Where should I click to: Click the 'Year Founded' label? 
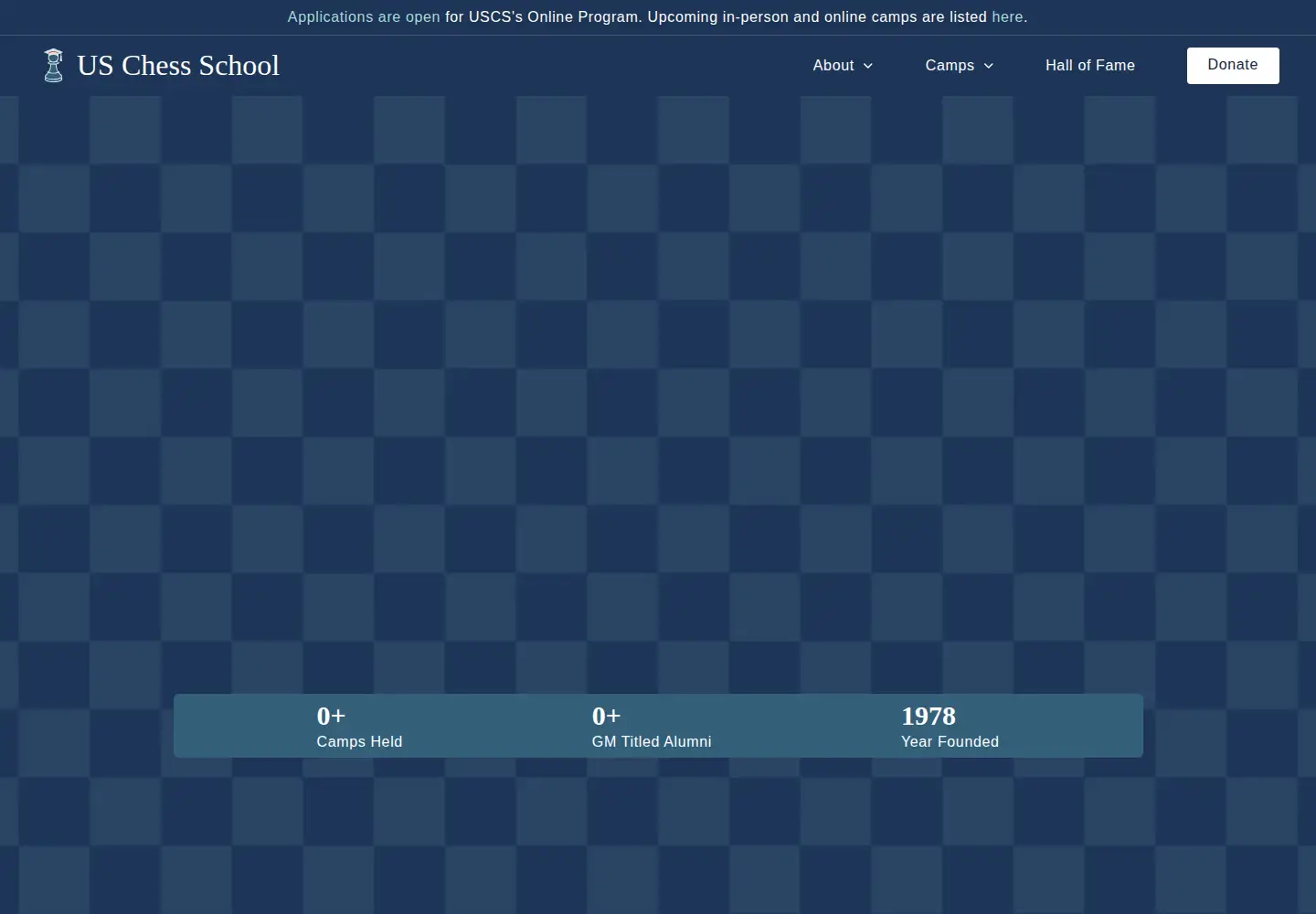tap(950, 741)
